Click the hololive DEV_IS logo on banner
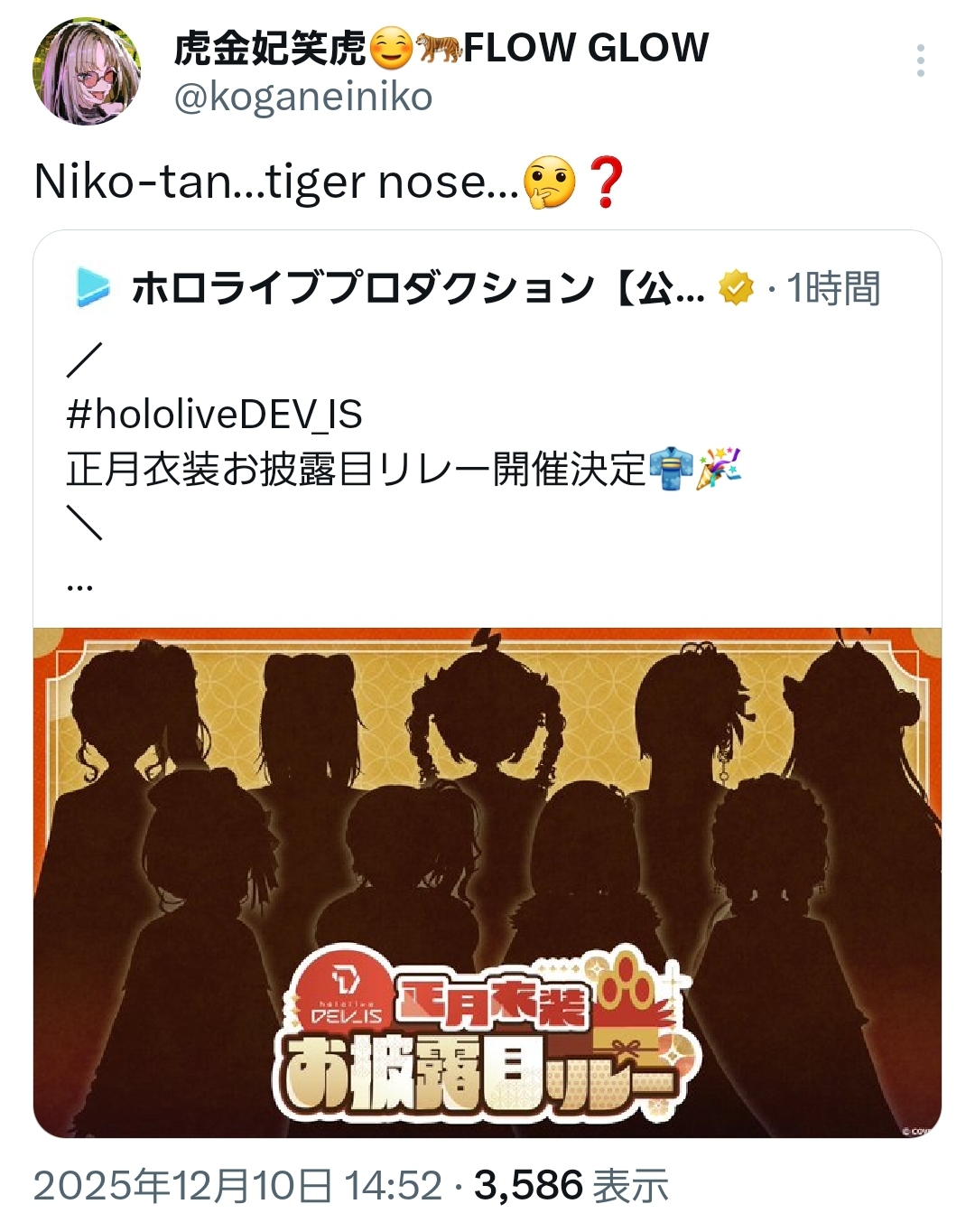The height and width of the screenshot is (1232, 975). tap(346, 994)
